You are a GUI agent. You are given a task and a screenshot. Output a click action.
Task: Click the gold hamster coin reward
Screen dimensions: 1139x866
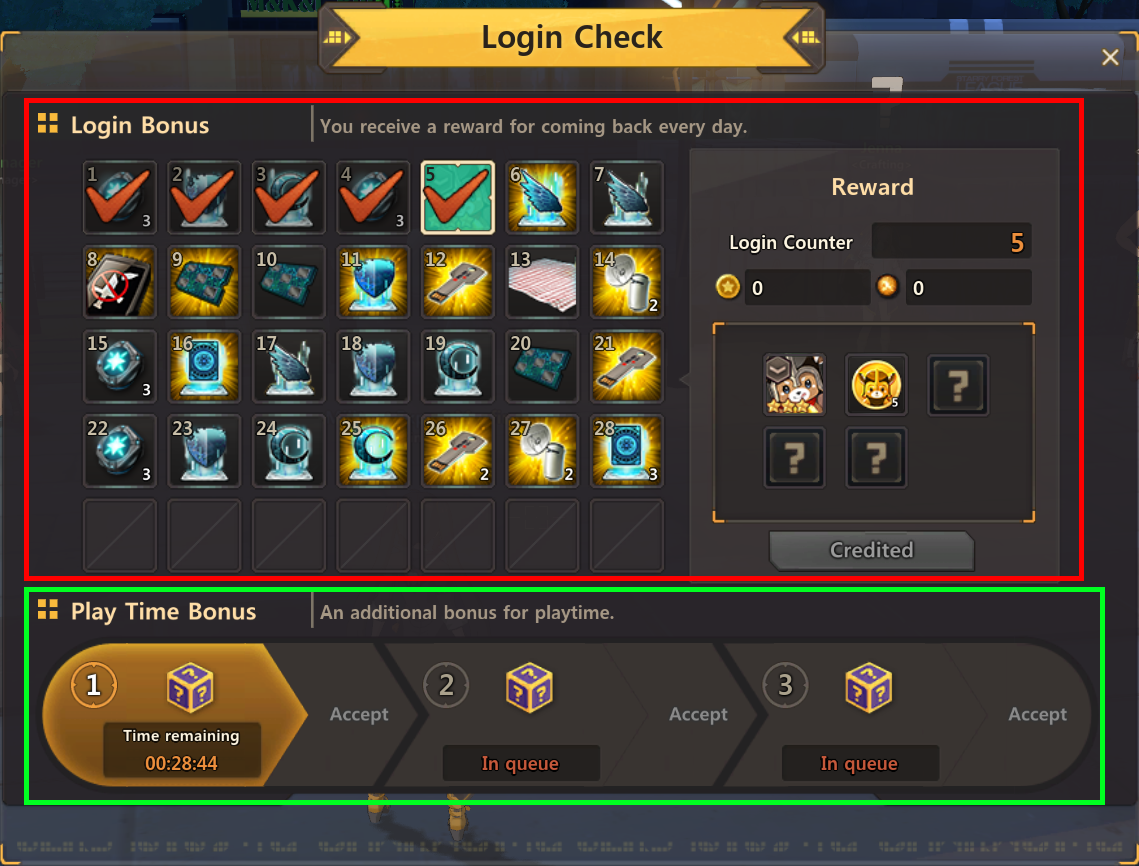click(876, 384)
